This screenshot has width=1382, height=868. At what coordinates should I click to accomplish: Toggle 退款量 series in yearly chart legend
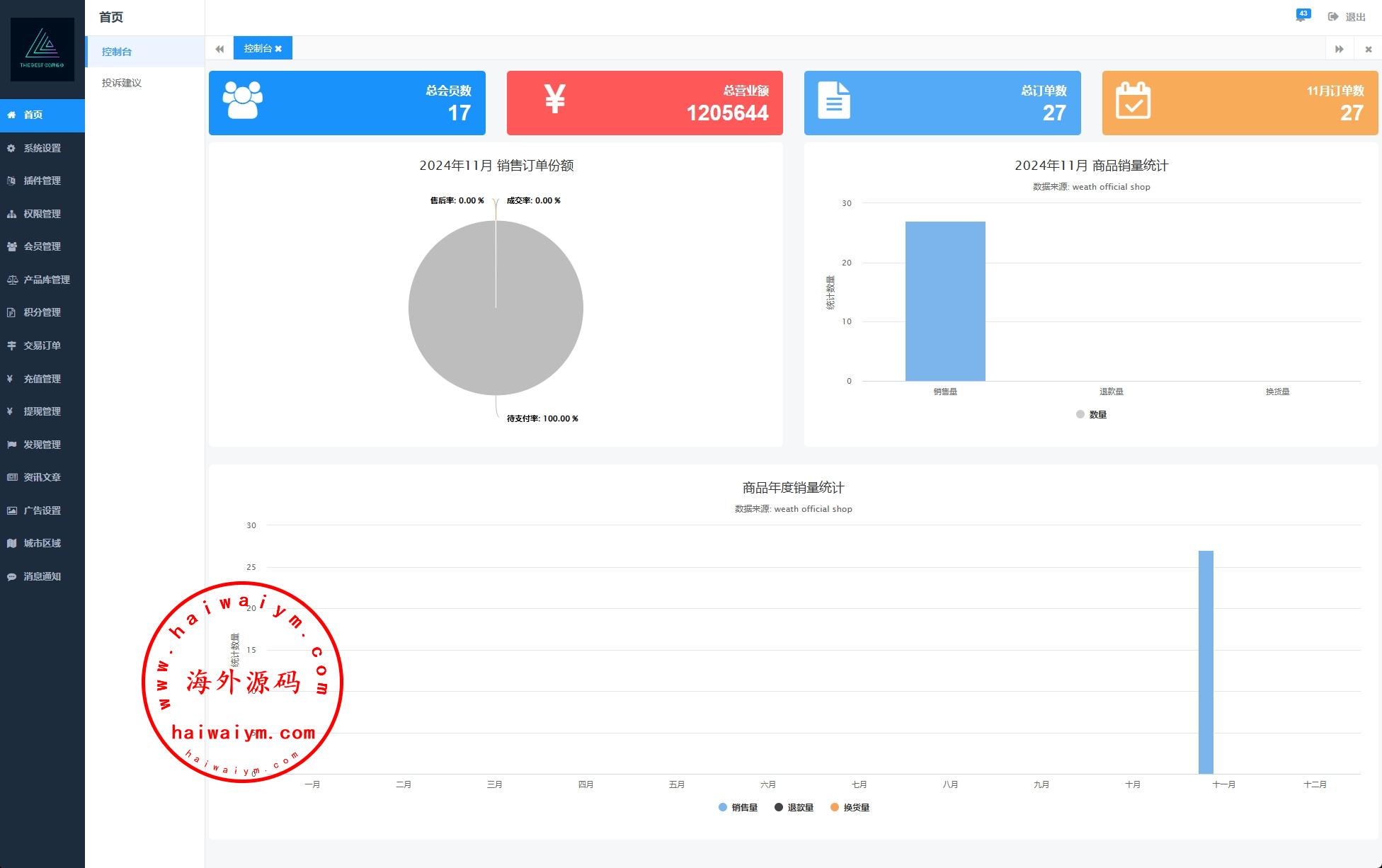click(x=794, y=808)
